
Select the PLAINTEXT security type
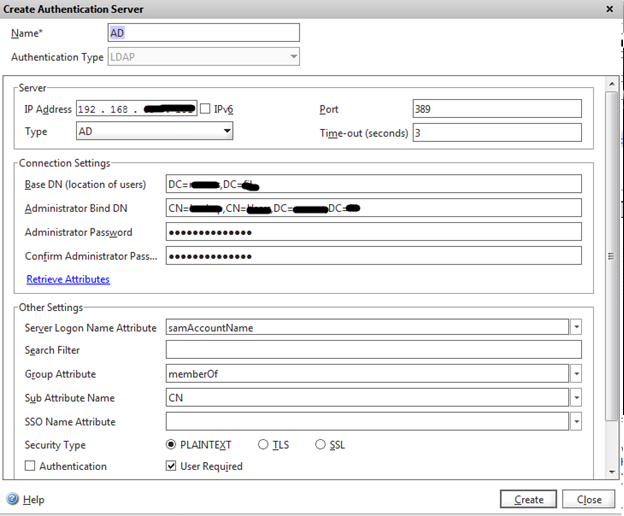point(171,444)
